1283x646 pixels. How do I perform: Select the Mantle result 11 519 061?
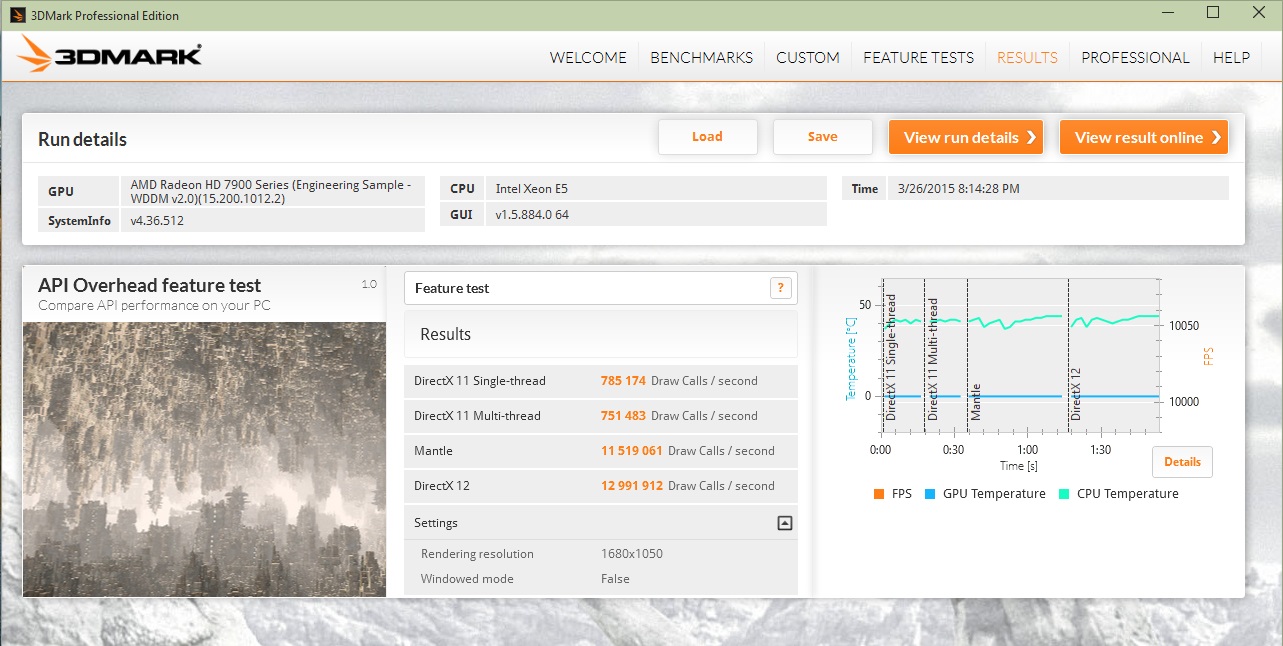click(x=632, y=451)
